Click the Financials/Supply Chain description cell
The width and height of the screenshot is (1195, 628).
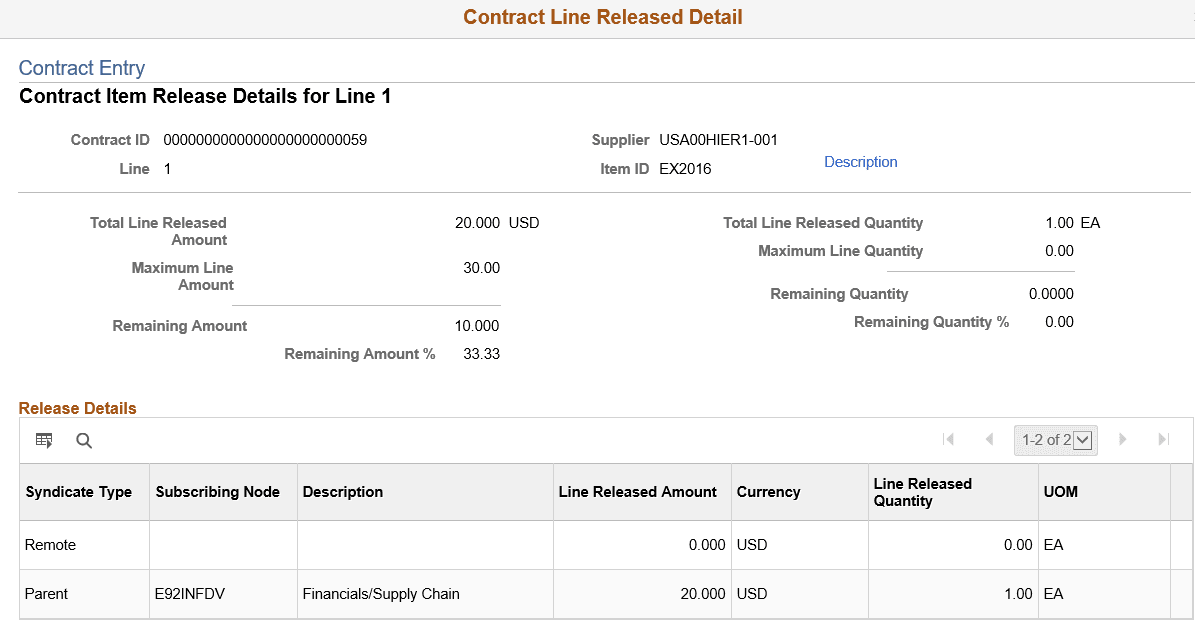(x=381, y=593)
